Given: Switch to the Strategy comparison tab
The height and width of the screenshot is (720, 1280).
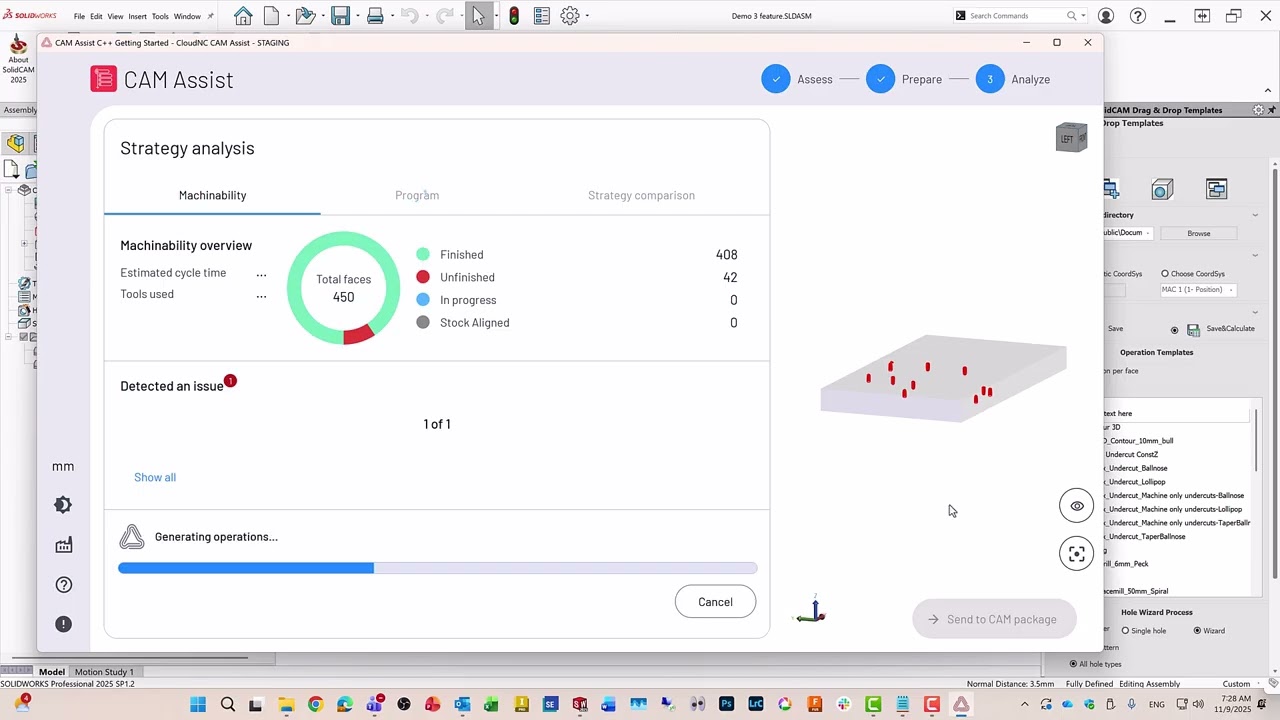Looking at the screenshot, I should click(x=641, y=195).
